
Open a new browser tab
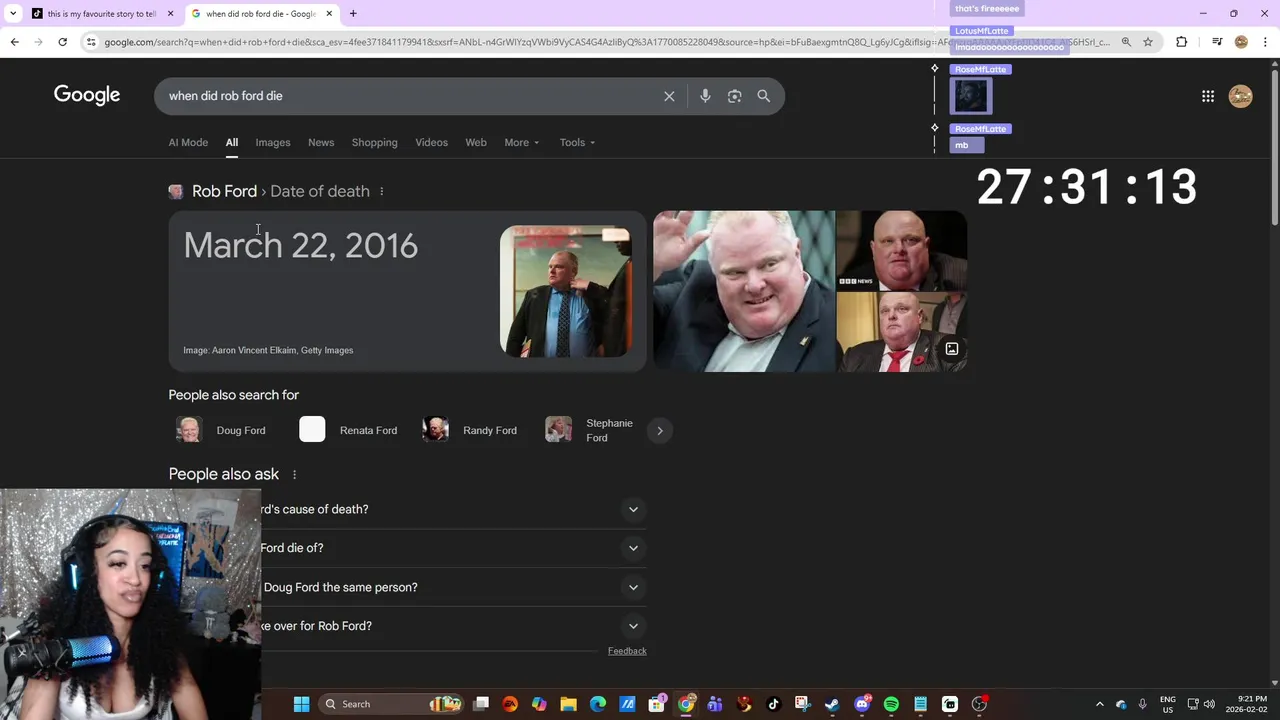pos(353,14)
